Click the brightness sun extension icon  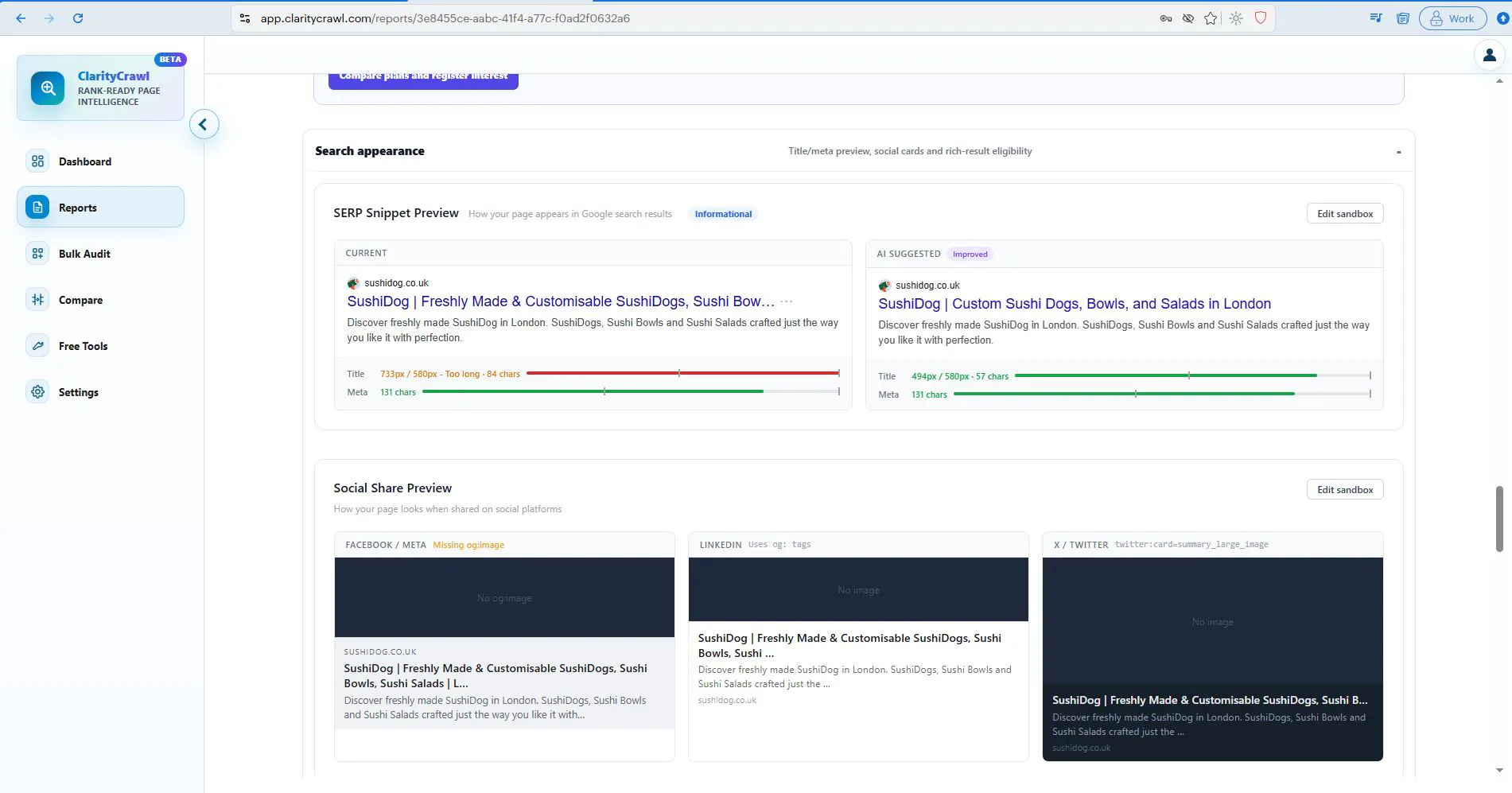[1235, 18]
